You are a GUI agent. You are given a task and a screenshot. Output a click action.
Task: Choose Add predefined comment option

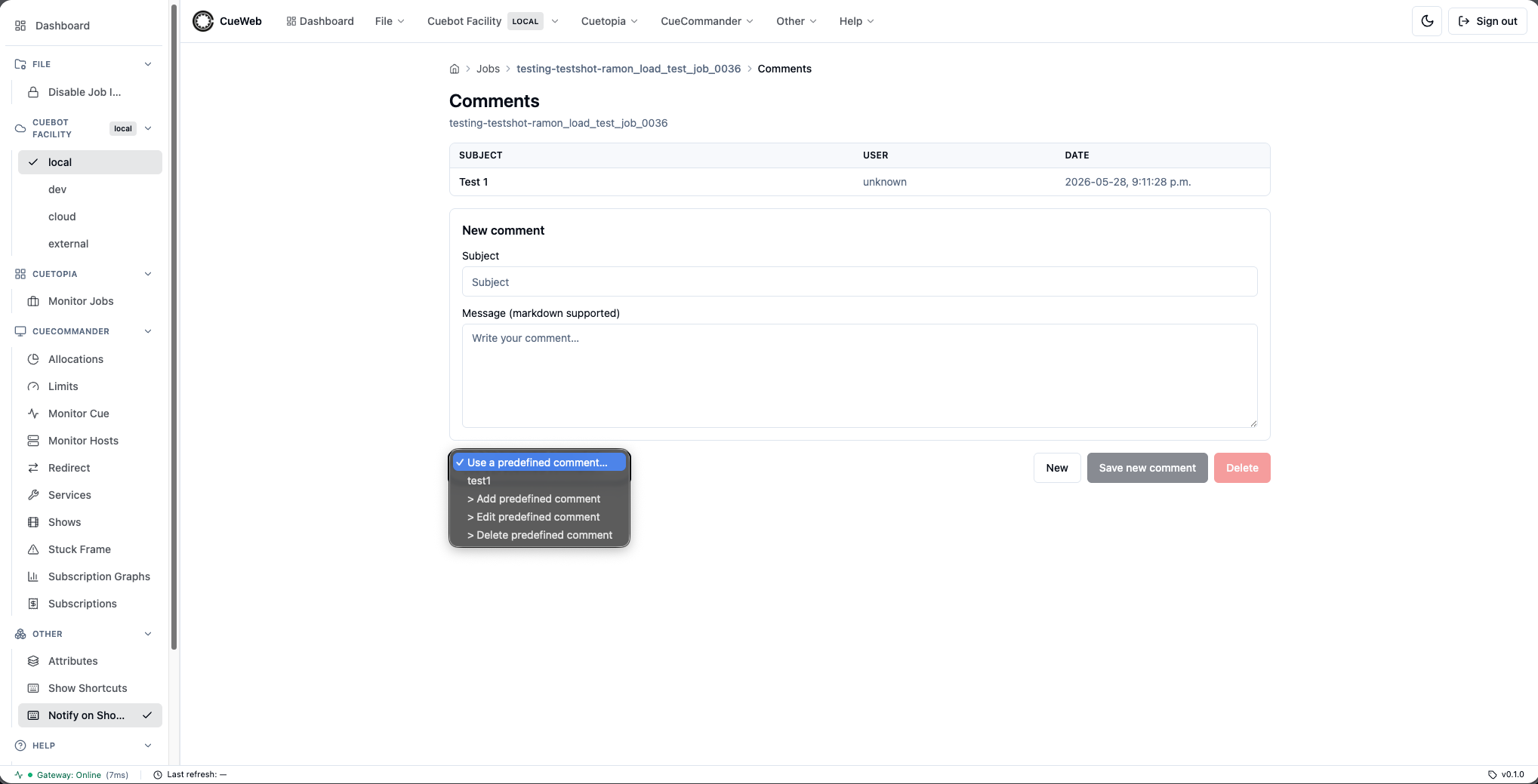[x=539, y=499]
